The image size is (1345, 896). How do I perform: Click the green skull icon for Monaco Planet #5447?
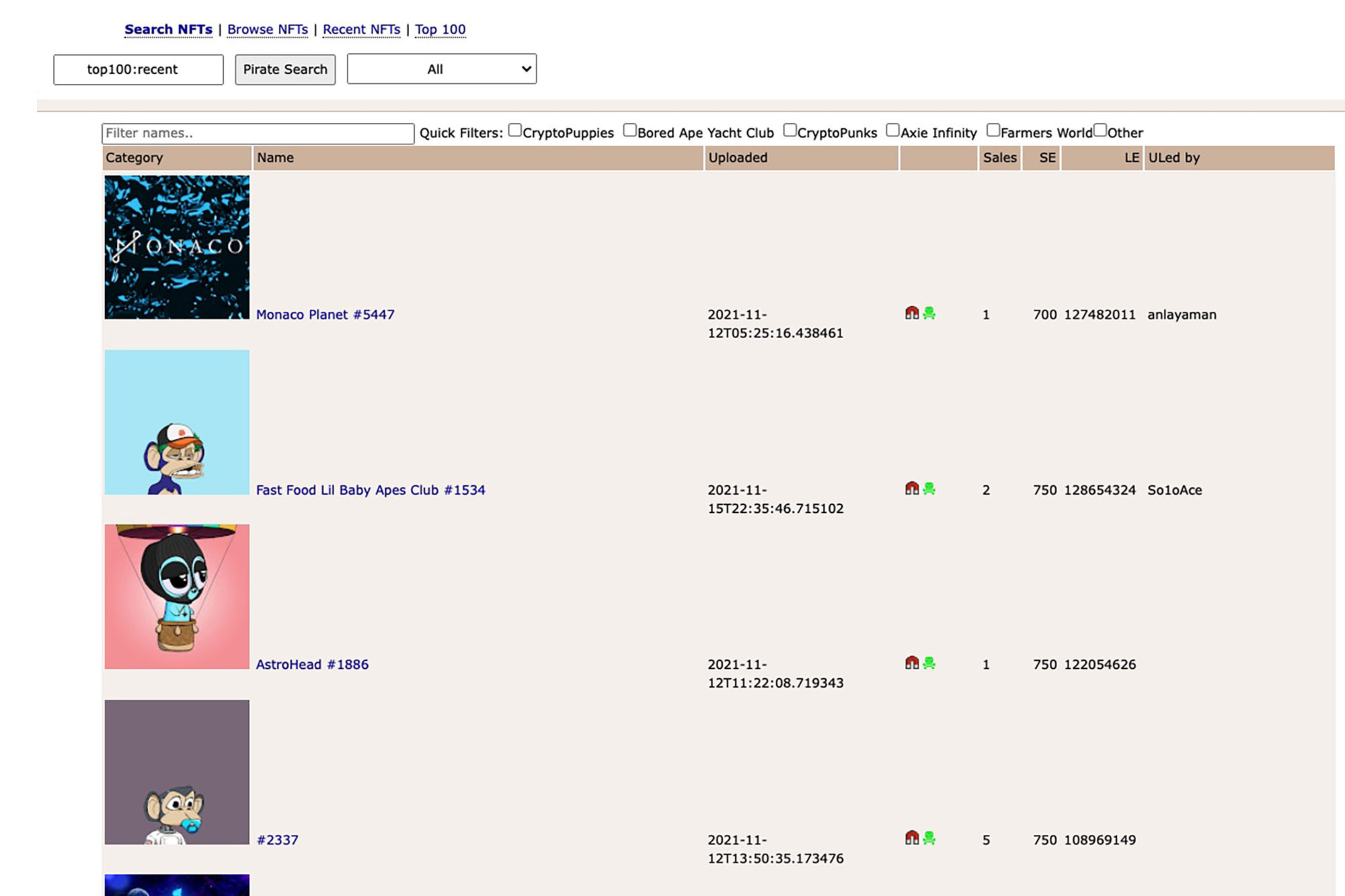coord(929,313)
